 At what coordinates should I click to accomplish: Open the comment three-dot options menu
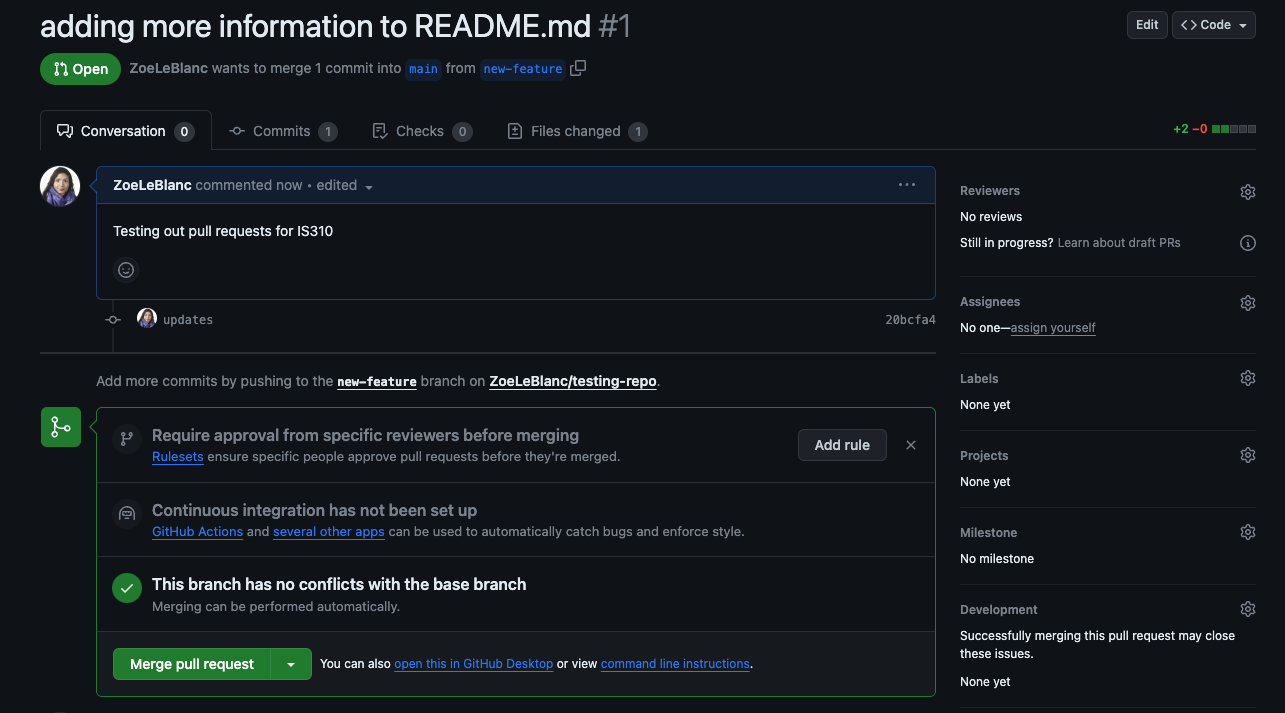907,185
